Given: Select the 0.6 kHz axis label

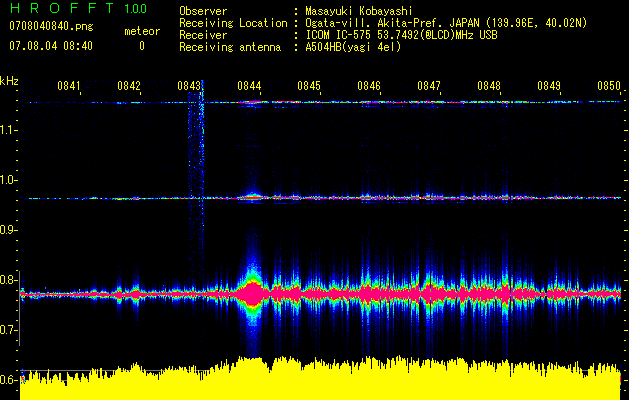Looking at the screenshot, I should 9,380.
